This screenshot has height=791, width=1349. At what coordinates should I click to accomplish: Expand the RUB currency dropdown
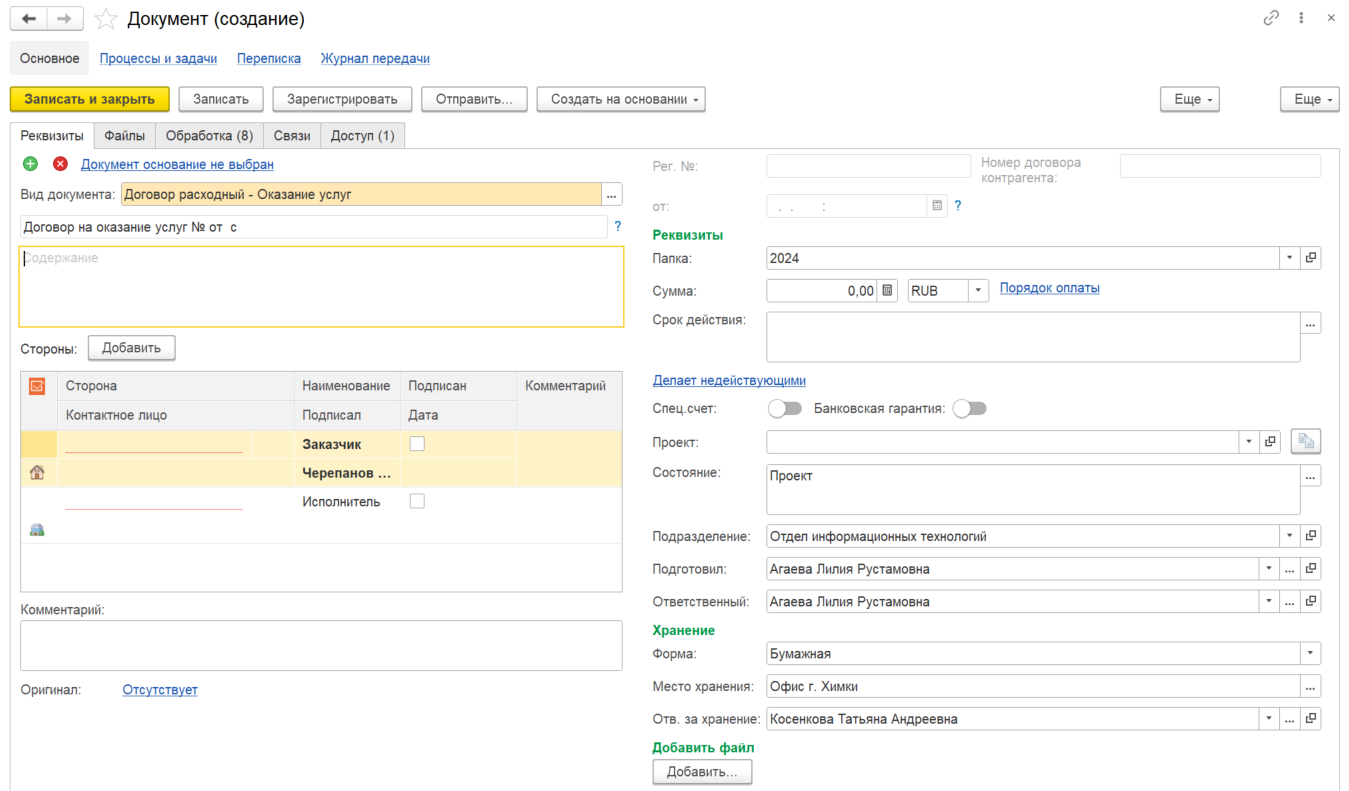click(978, 290)
